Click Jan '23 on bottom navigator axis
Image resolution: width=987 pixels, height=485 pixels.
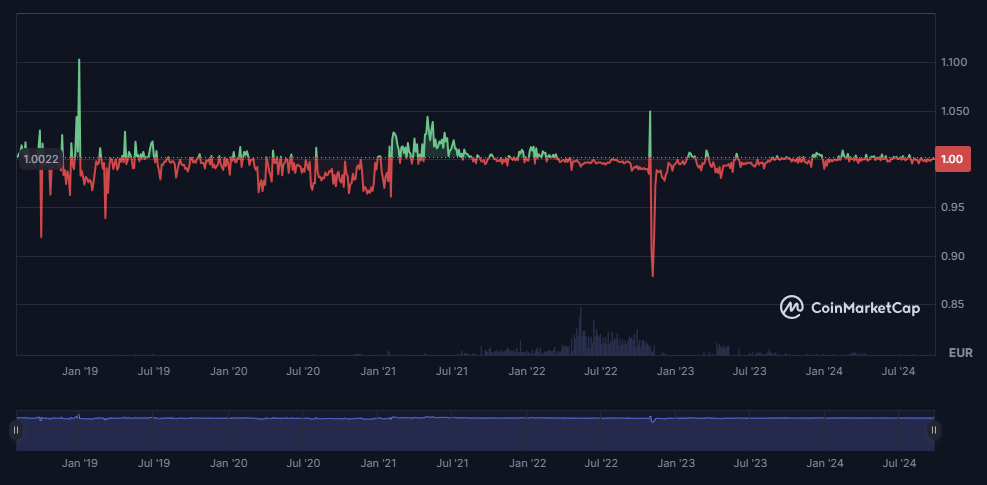point(675,464)
